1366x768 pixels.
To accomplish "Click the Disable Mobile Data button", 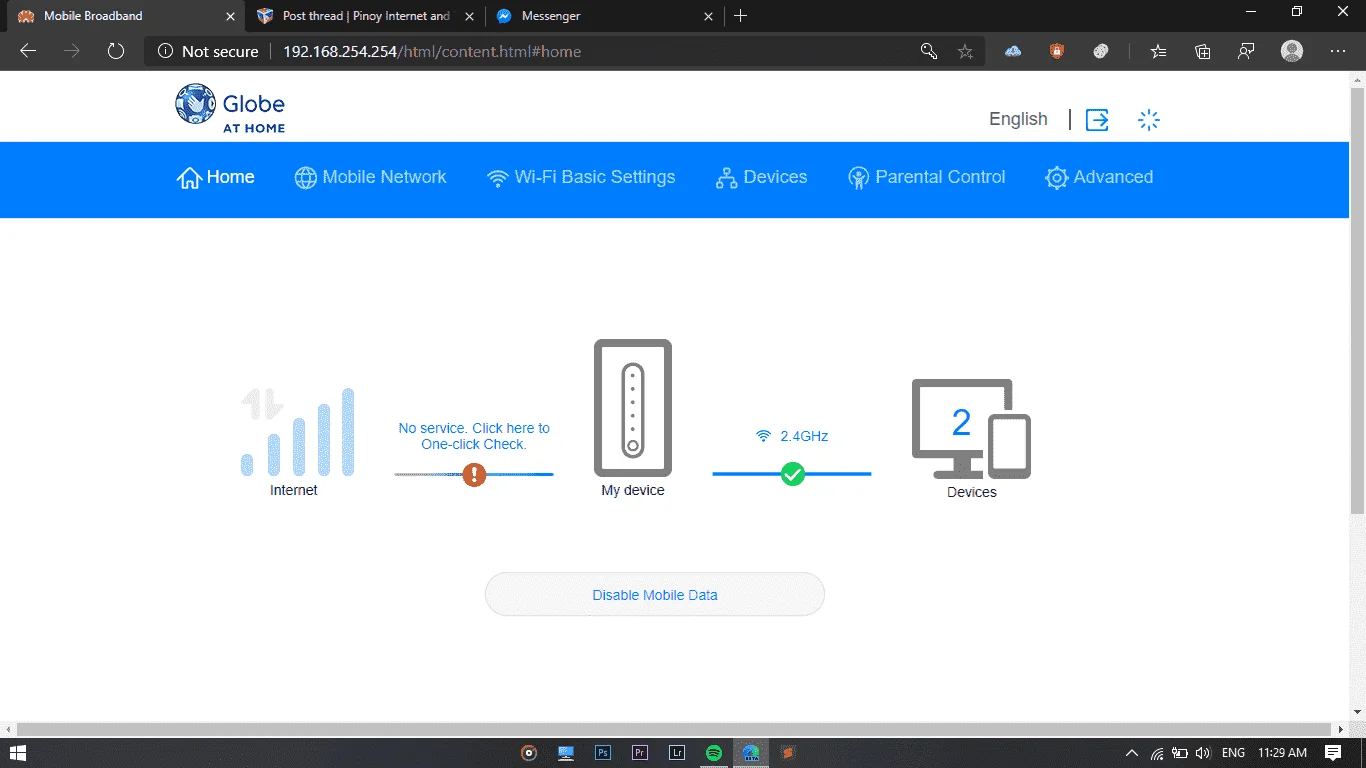I will click(655, 594).
